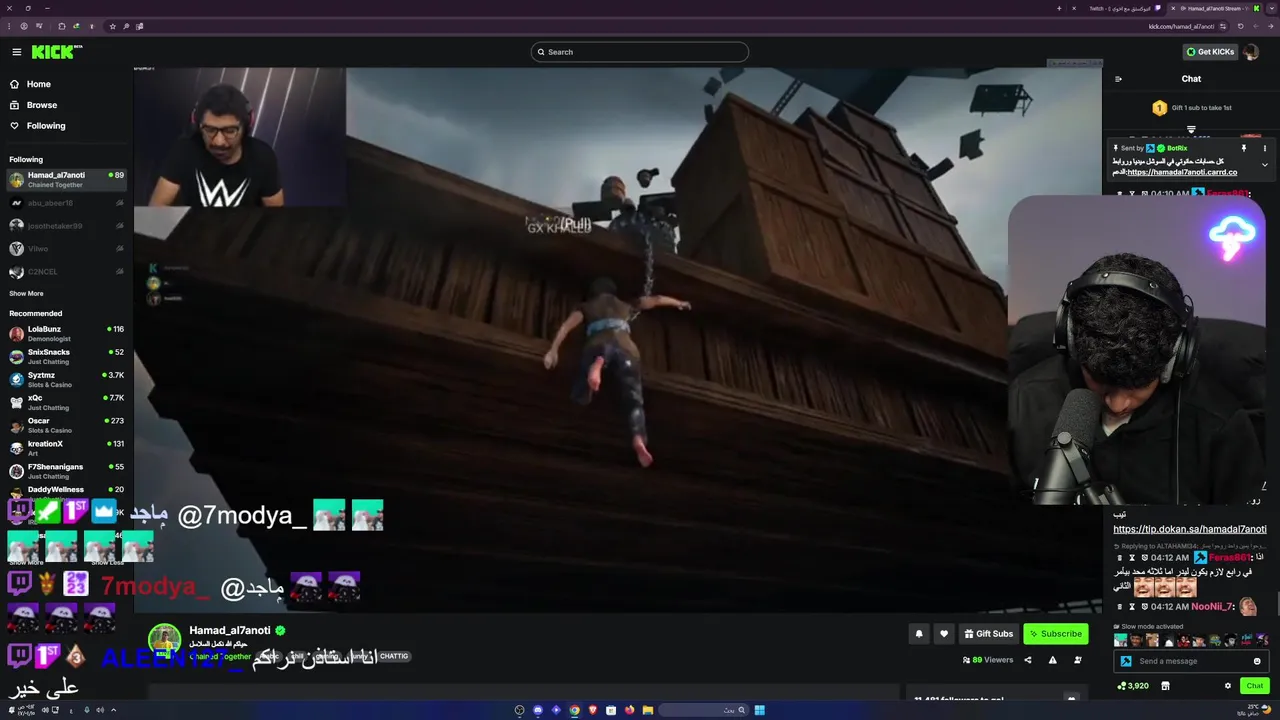1280x720 pixels.
Task: Click the streamer Hamad_al7anoti avatar
Action: pyautogui.click(x=165, y=640)
